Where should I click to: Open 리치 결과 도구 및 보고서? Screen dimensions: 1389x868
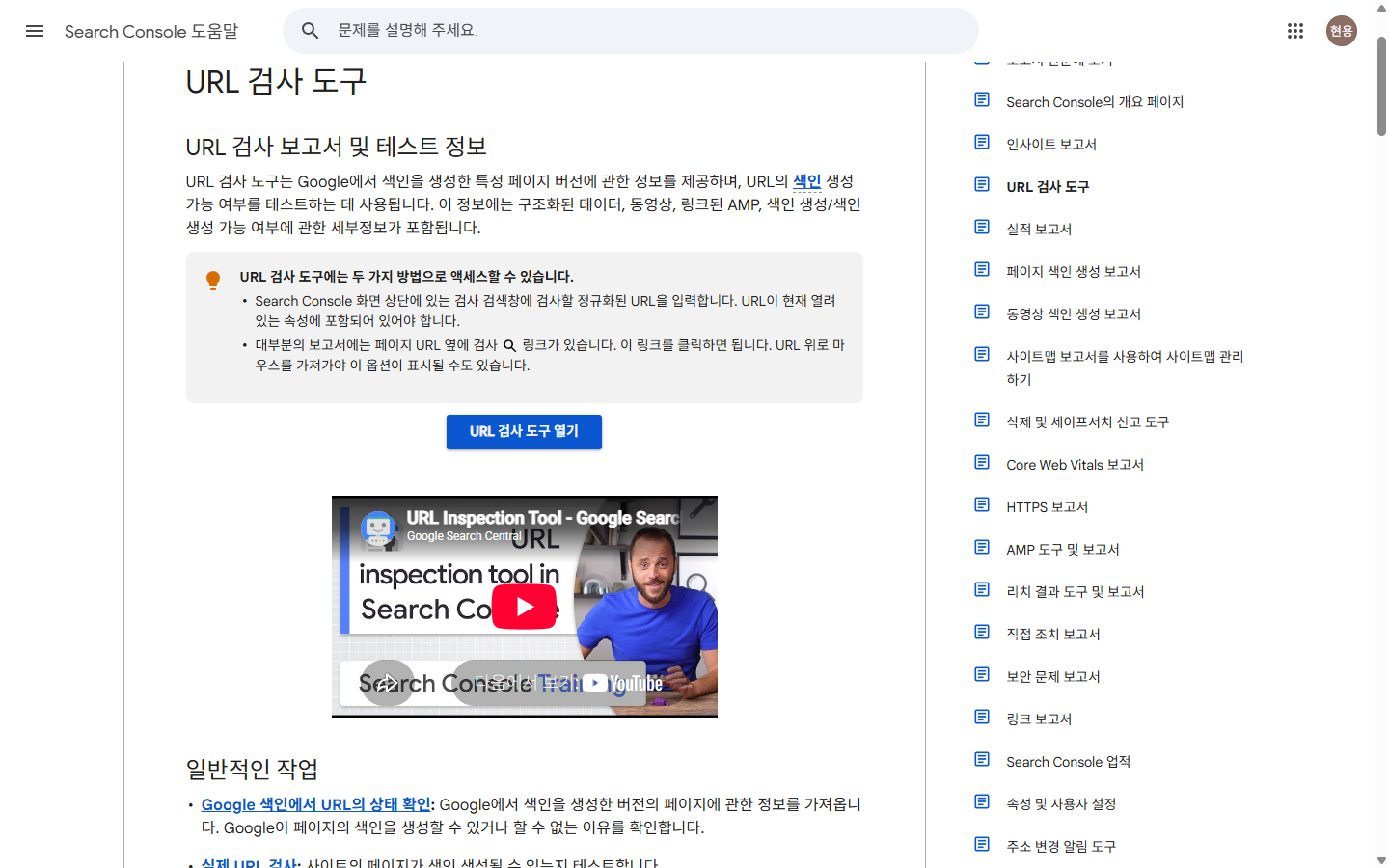coord(1076,592)
